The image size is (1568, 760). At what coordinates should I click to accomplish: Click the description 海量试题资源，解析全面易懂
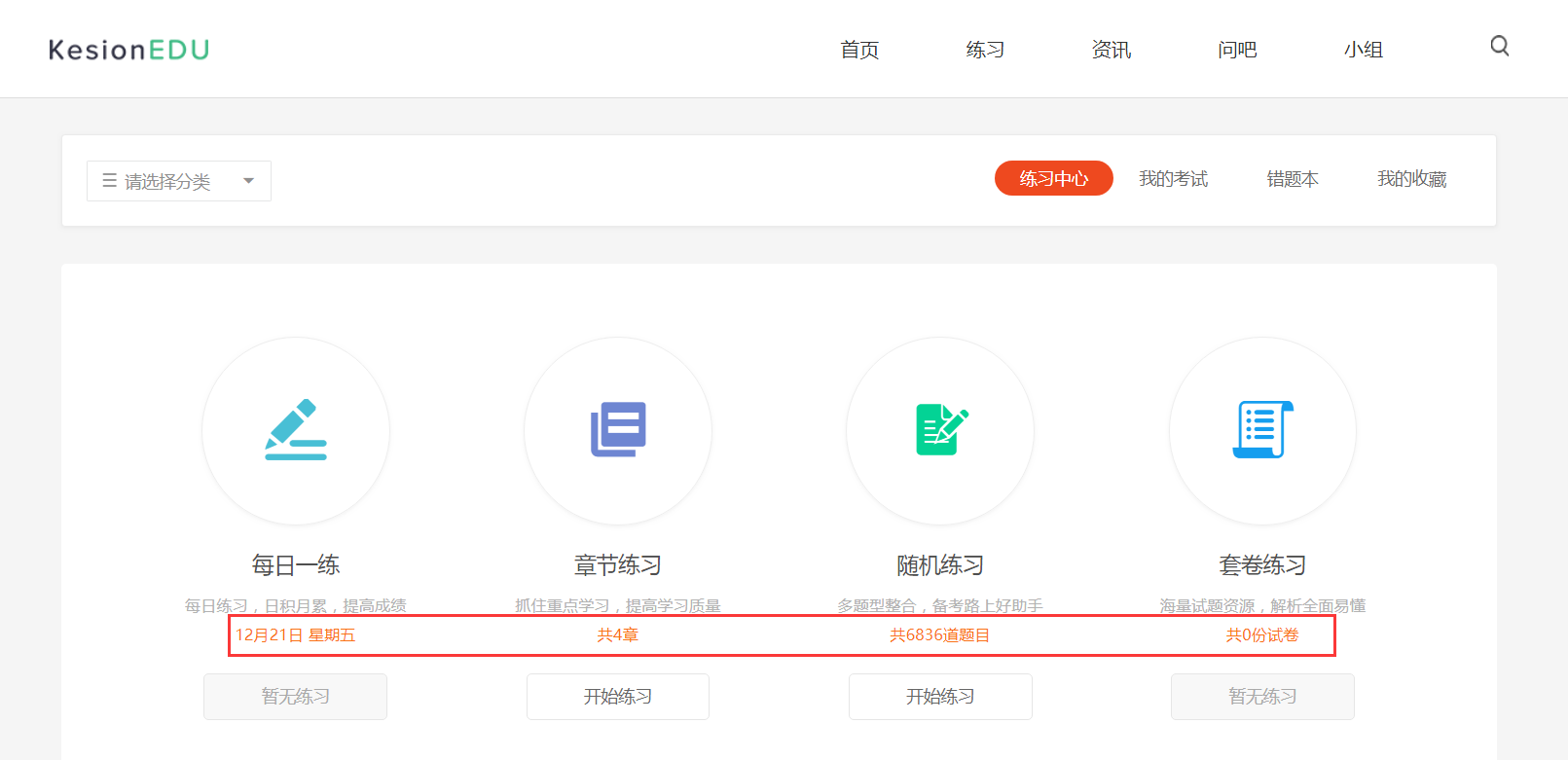tap(1262, 605)
